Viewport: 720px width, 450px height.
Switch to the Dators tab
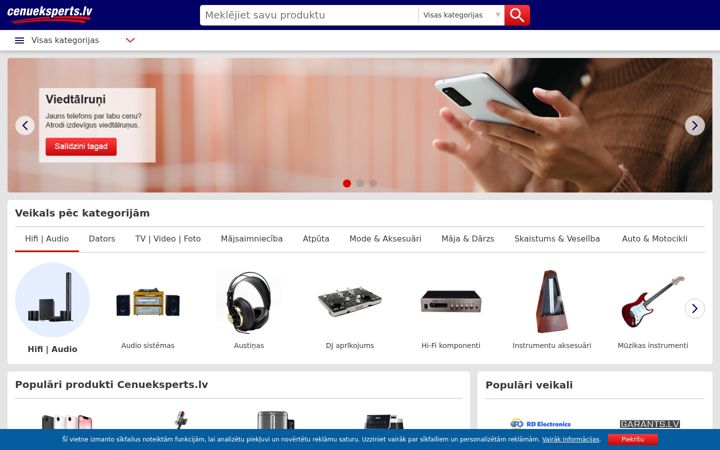[102, 239]
